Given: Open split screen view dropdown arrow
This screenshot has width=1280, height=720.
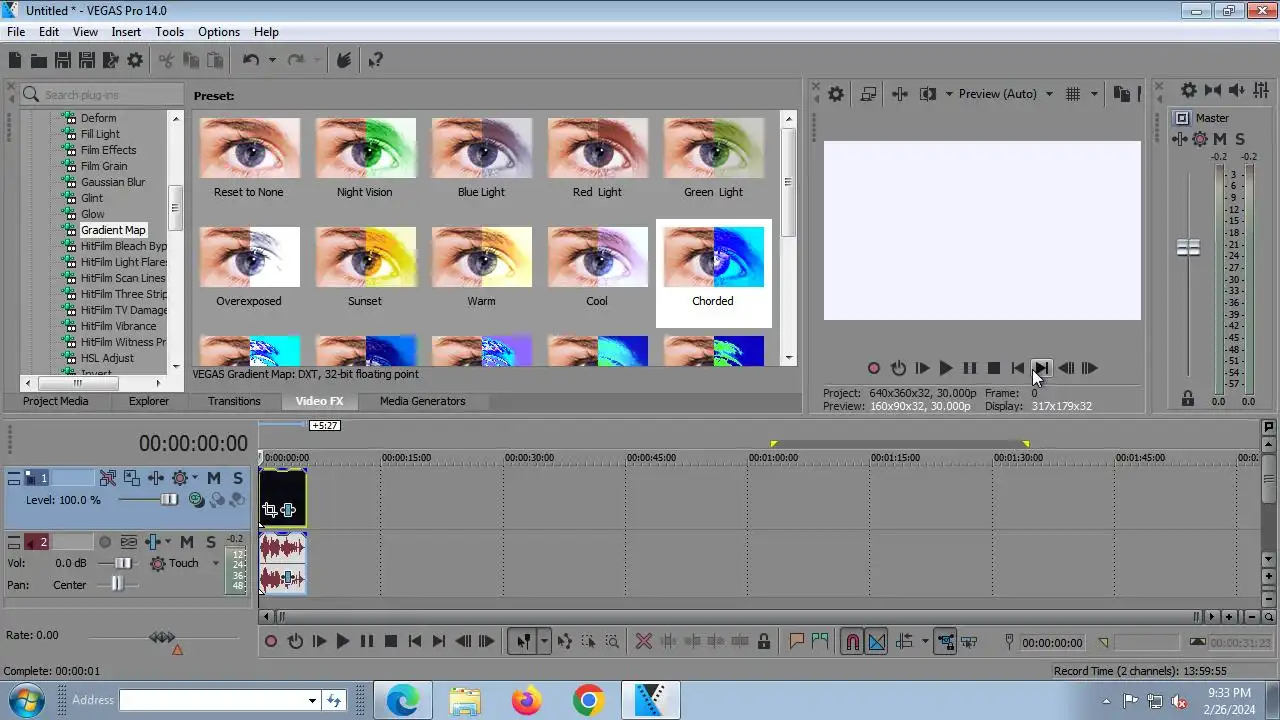Looking at the screenshot, I should click(x=949, y=94).
